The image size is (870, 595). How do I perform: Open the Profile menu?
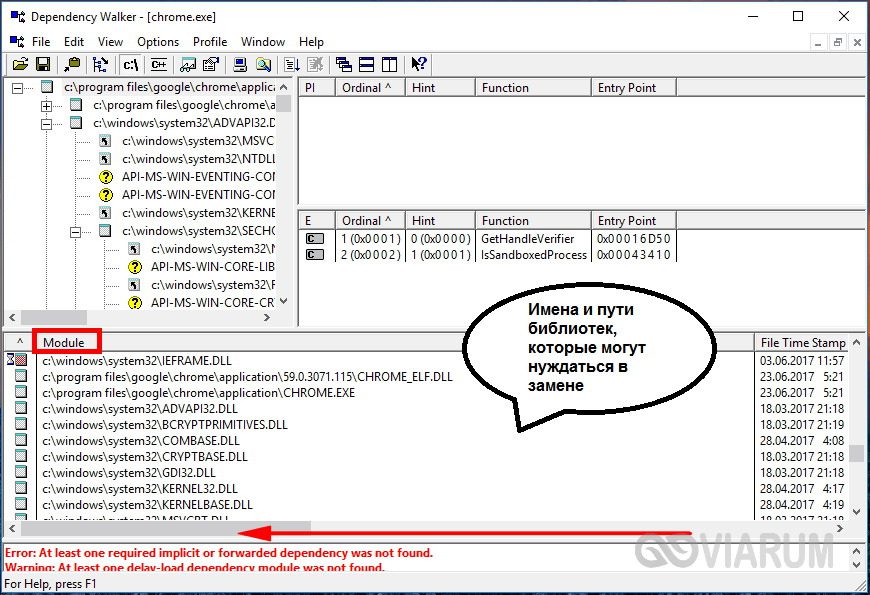click(210, 42)
